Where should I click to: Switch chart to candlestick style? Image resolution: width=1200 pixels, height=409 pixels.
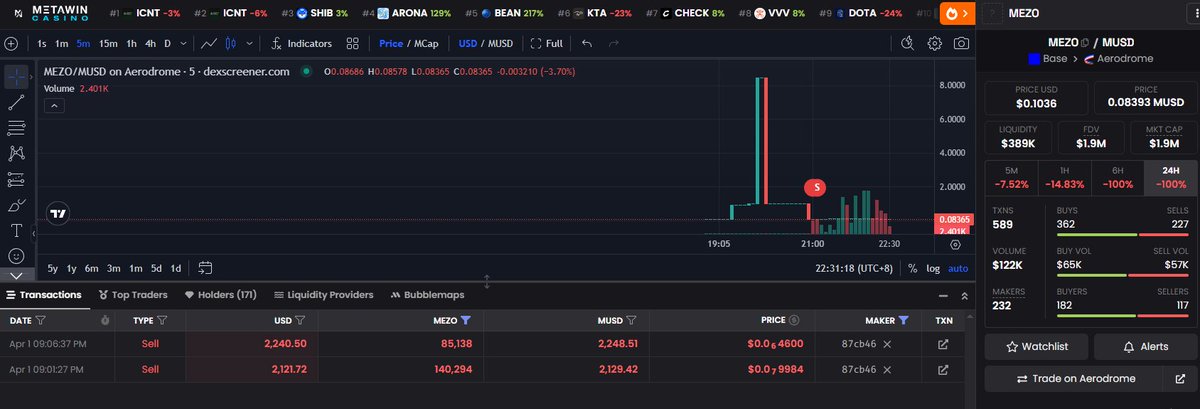(232, 44)
